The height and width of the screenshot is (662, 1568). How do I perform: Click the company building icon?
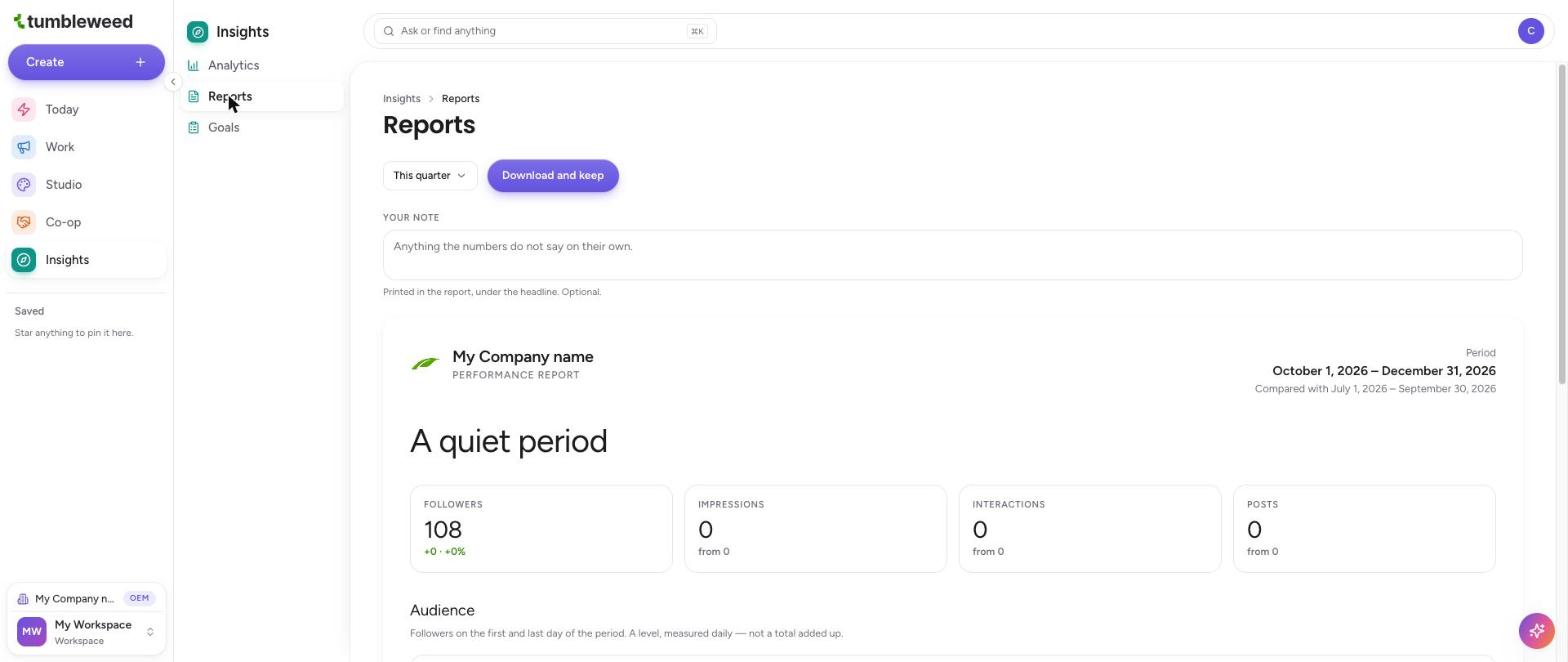23,599
